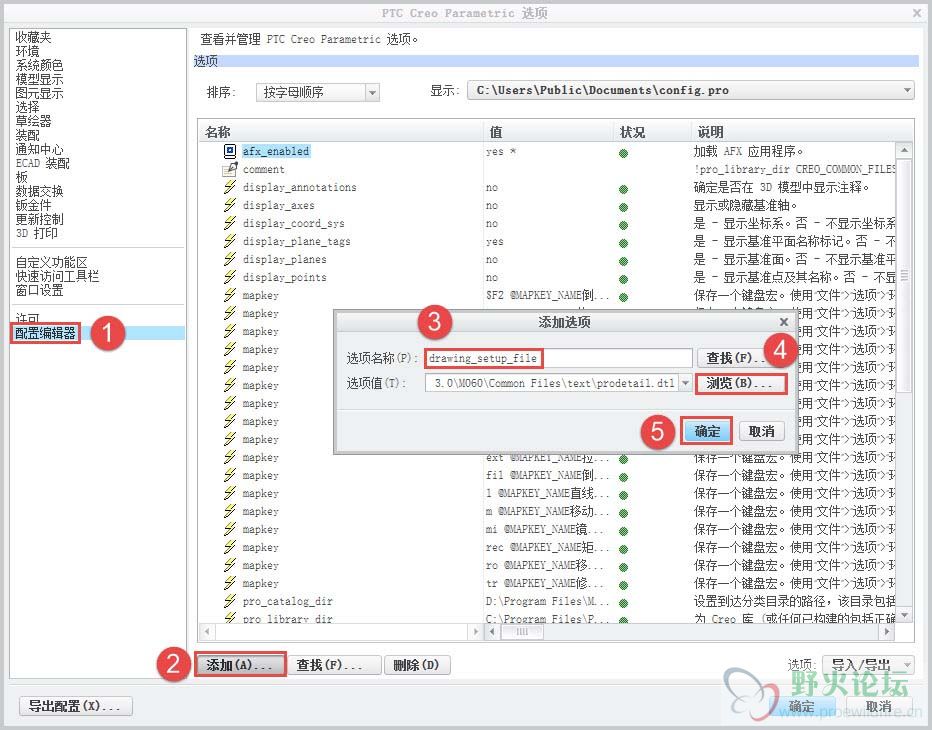Select 系统颜色 category

pos(39,65)
